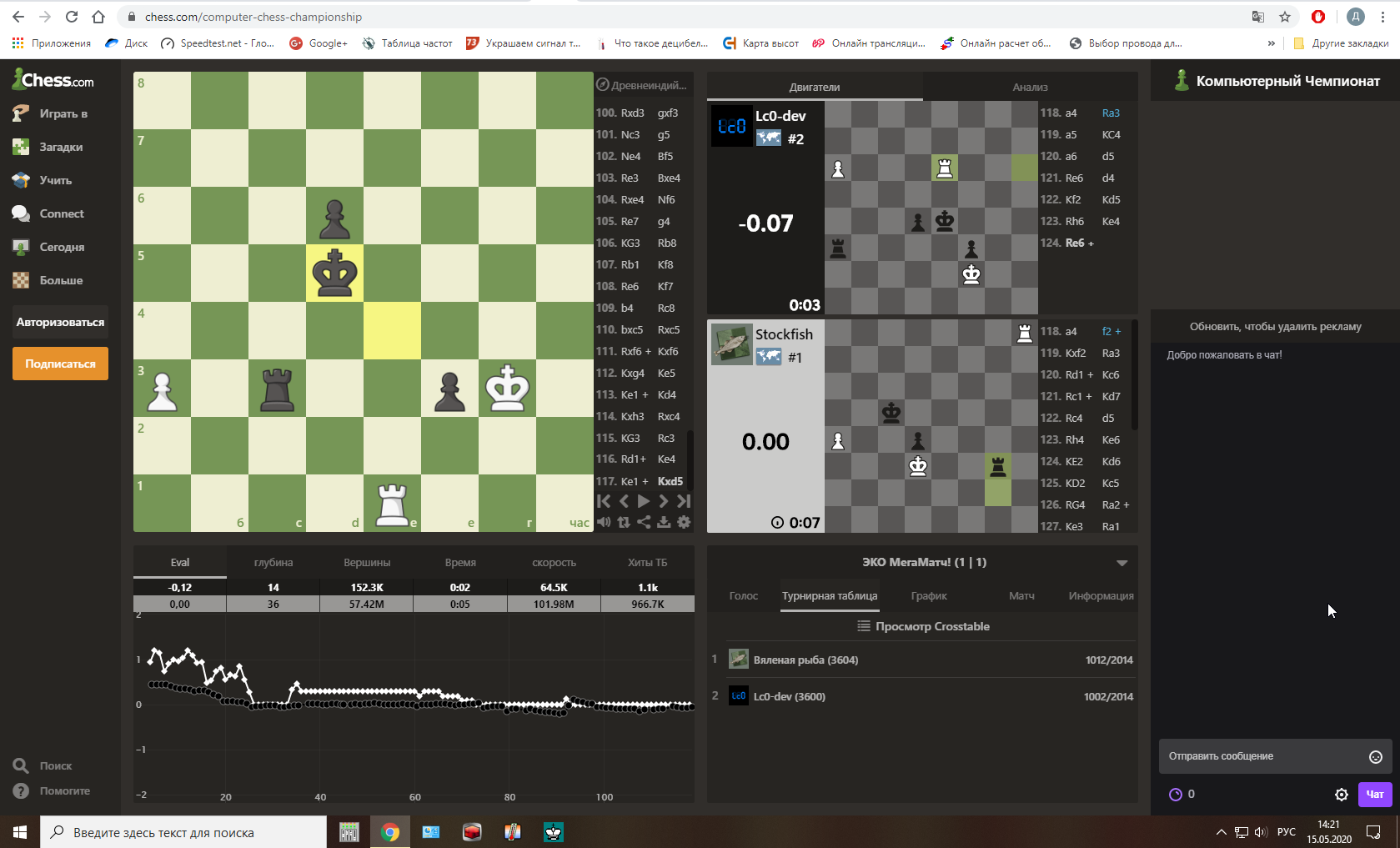Click Обновить, чтобы удалить рекламу link
1400x848 pixels.
pos(1275,326)
